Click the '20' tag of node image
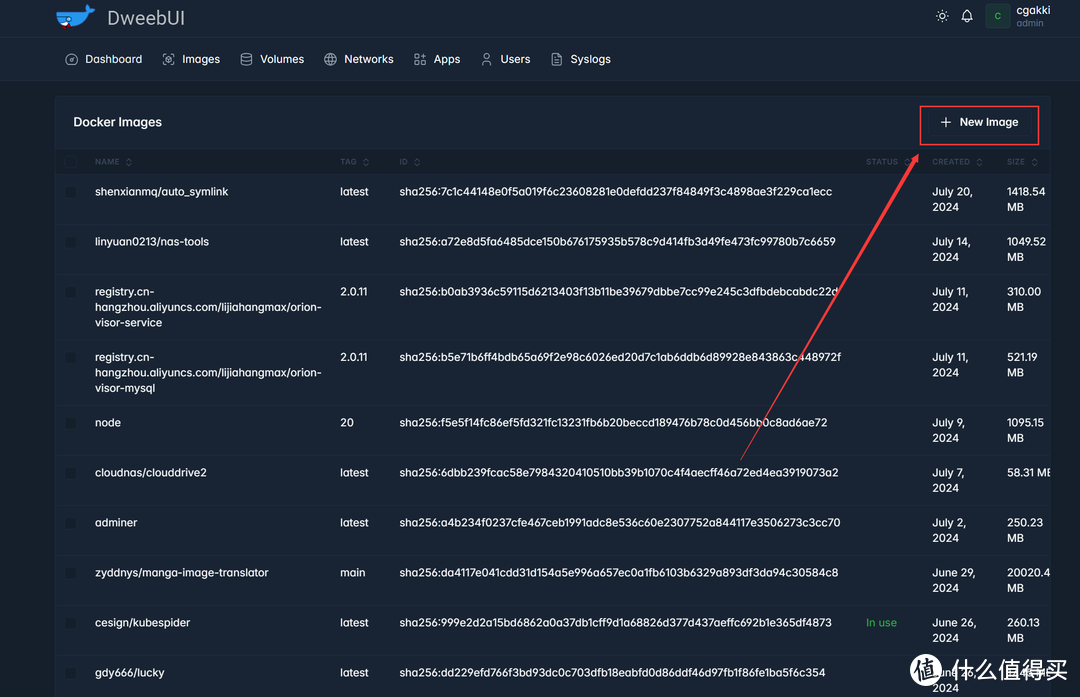 click(346, 422)
